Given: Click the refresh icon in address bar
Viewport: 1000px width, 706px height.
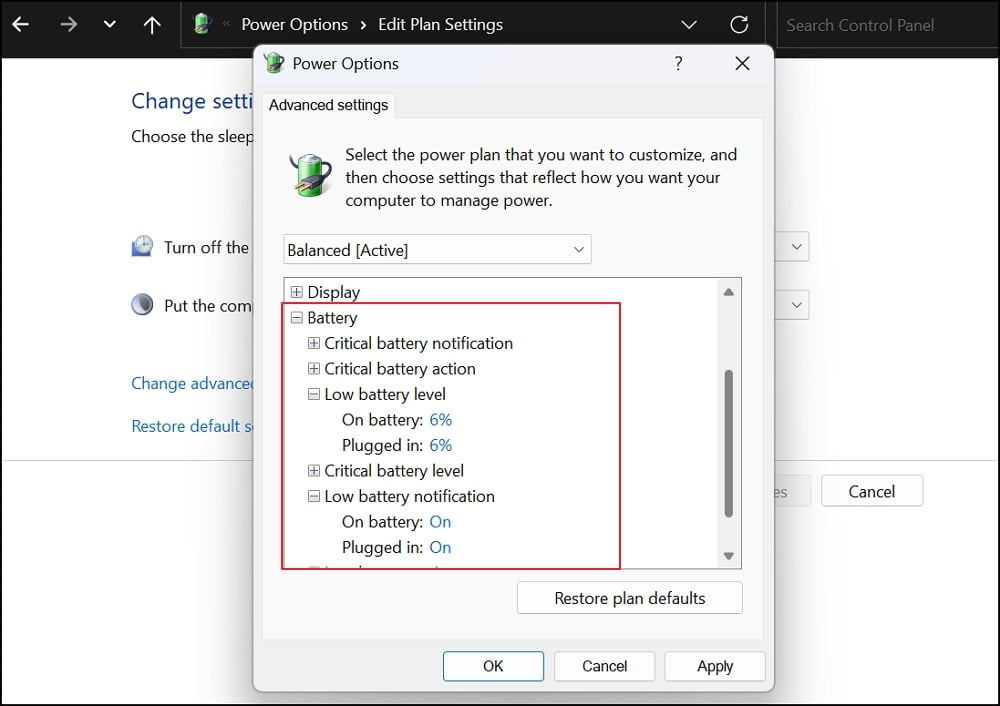Looking at the screenshot, I should click(x=739, y=25).
